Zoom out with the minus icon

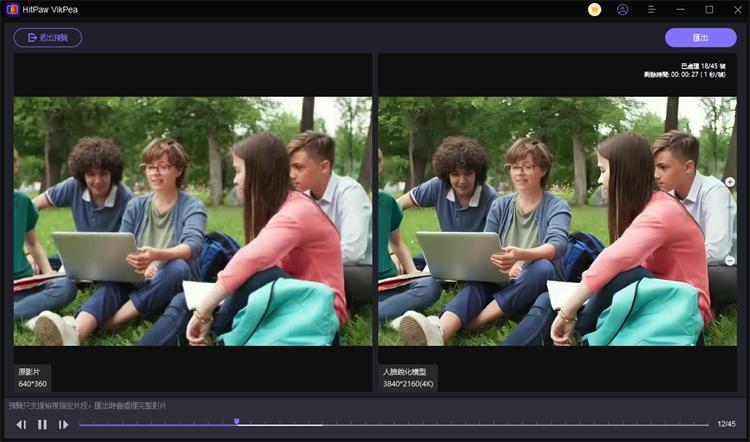tap(730, 261)
